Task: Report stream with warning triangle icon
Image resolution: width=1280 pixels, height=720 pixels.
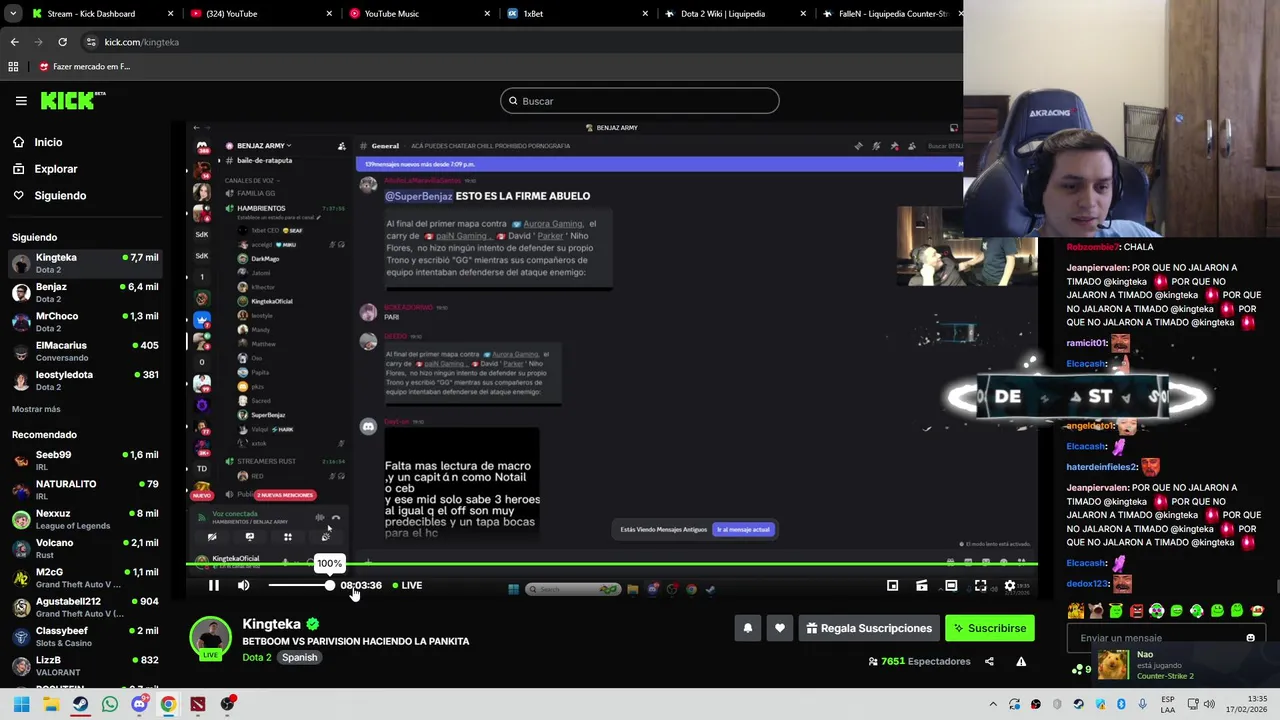Action: [1021, 661]
